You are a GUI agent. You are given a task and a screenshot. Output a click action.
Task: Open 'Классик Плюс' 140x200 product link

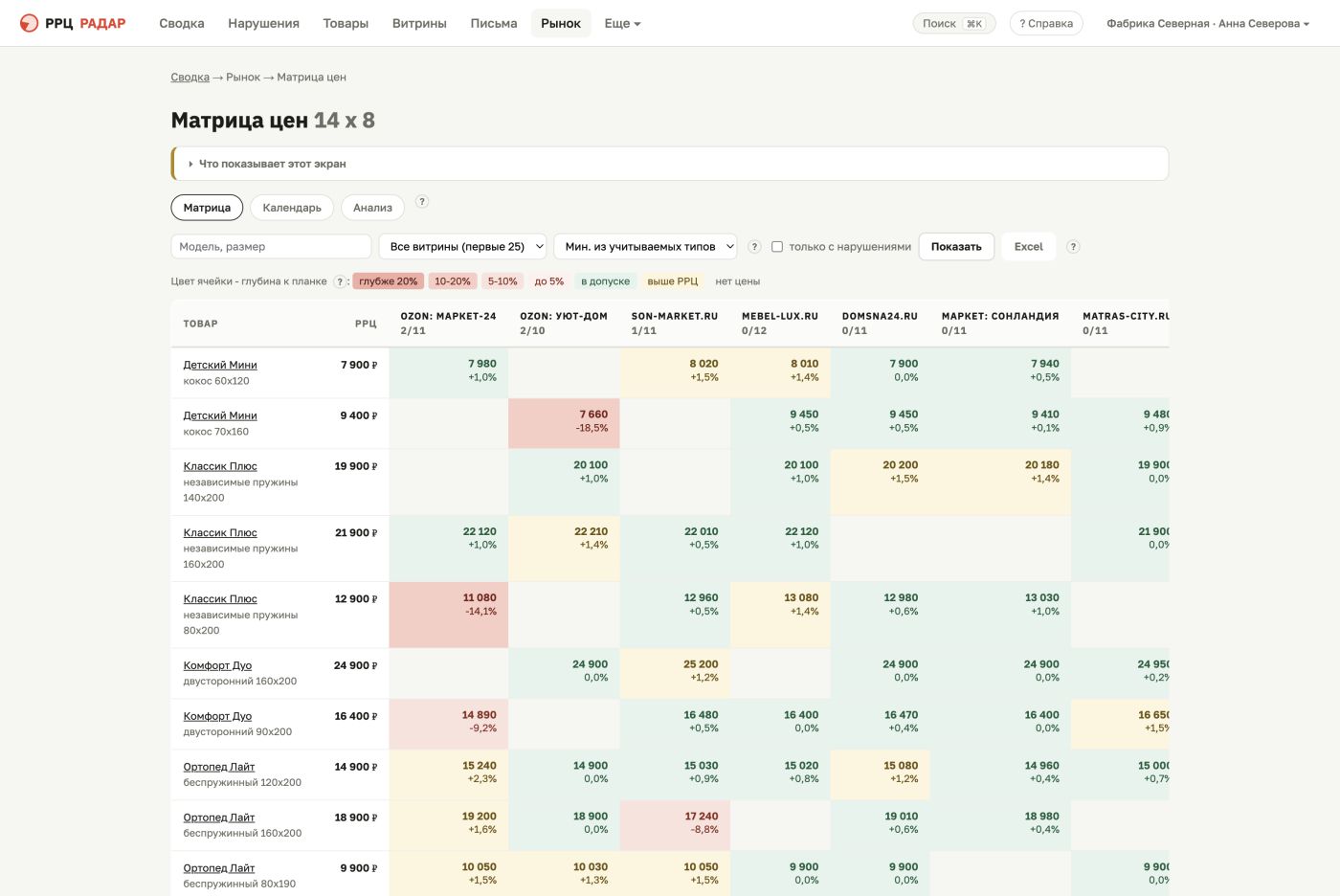coord(220,466)
